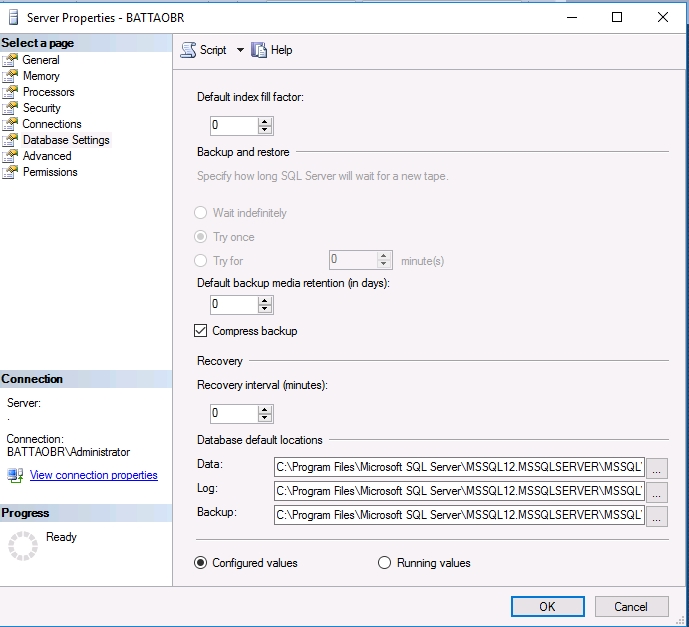Go to the Security page
This screenshot has height=627, width=689.
point(42,108)
